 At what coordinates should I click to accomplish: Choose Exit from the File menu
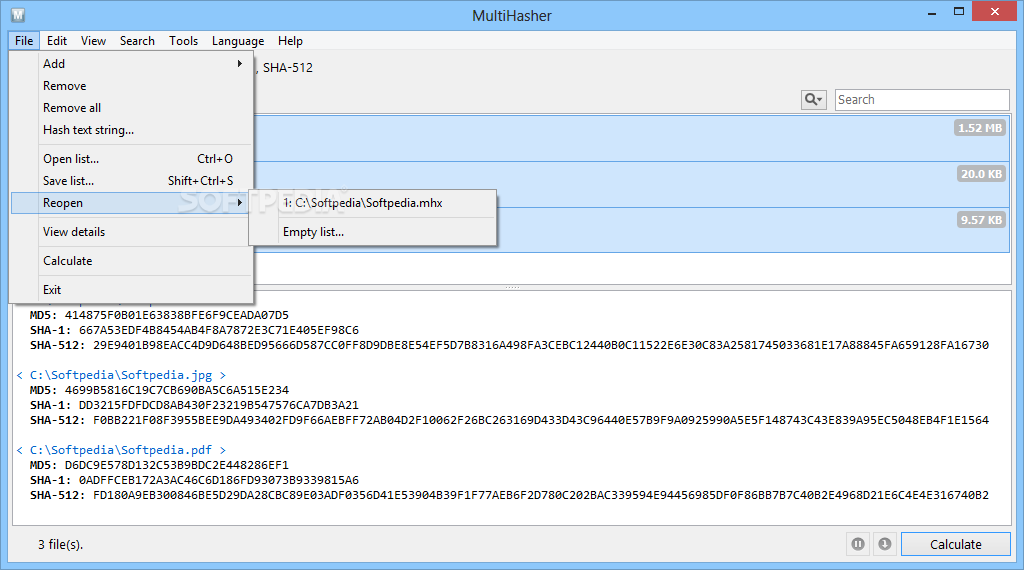point(131,289)
